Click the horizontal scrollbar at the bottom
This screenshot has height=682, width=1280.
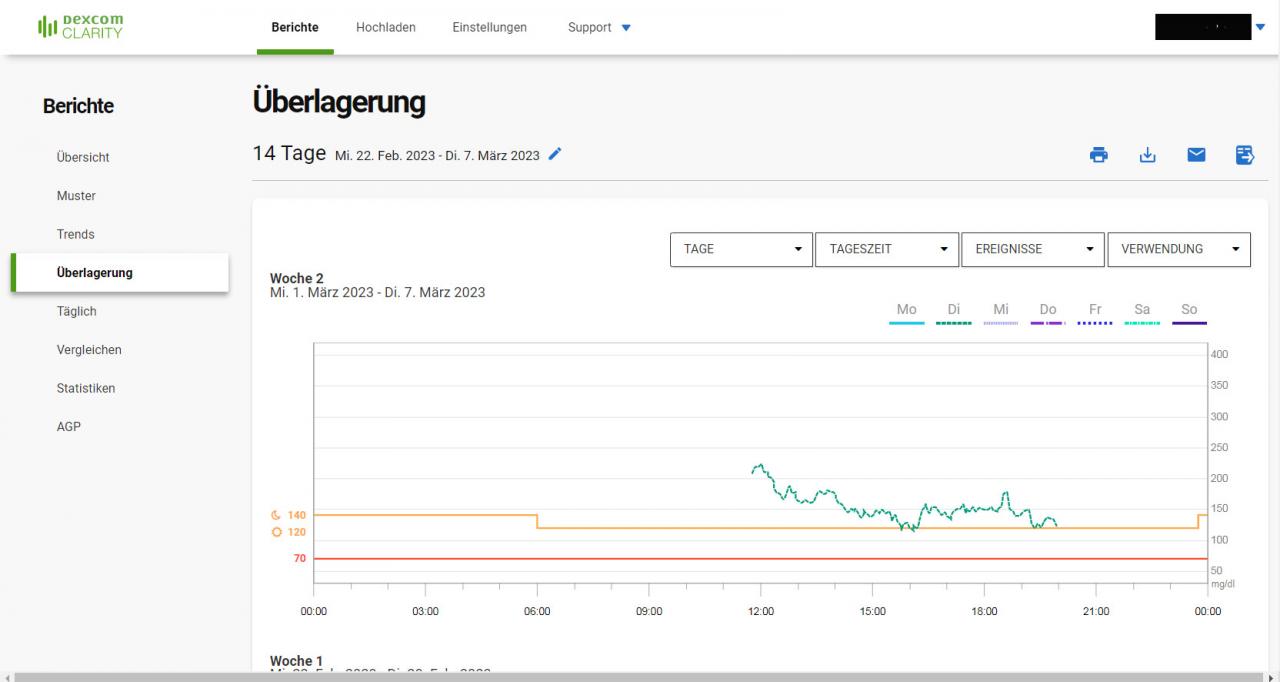pyautogui.click(x=640, y=677)
